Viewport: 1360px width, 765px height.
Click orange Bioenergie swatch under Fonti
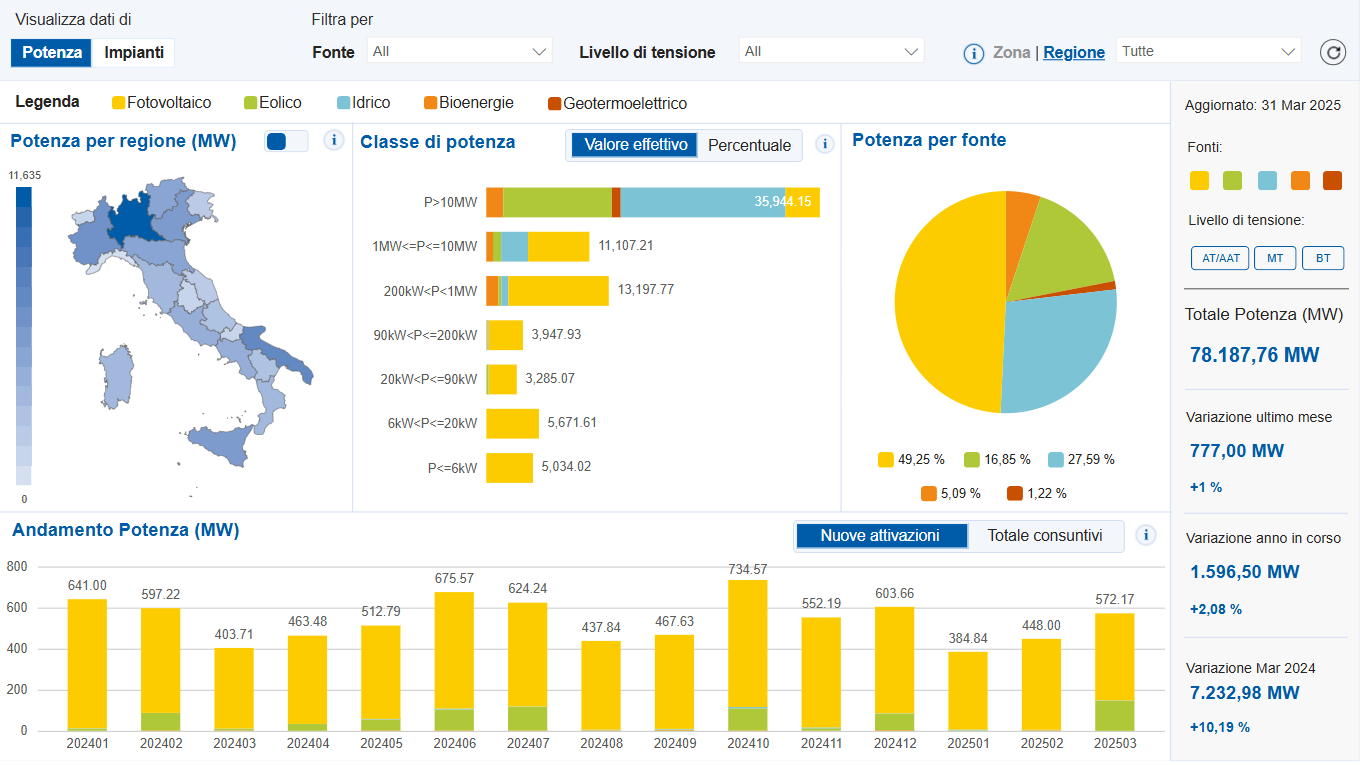pyautogui.click(x=1300, y=180)
